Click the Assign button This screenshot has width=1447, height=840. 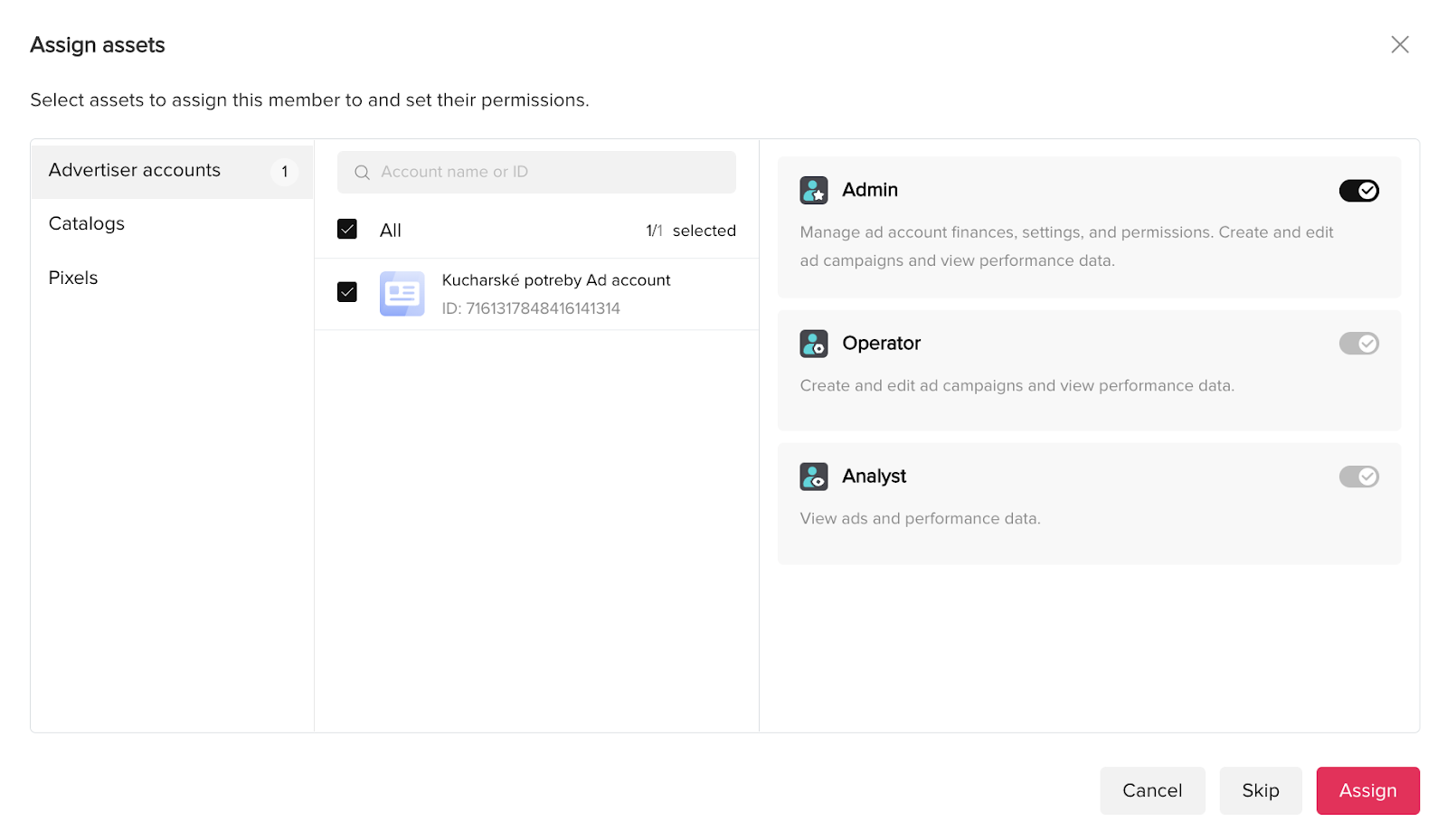1367,790
